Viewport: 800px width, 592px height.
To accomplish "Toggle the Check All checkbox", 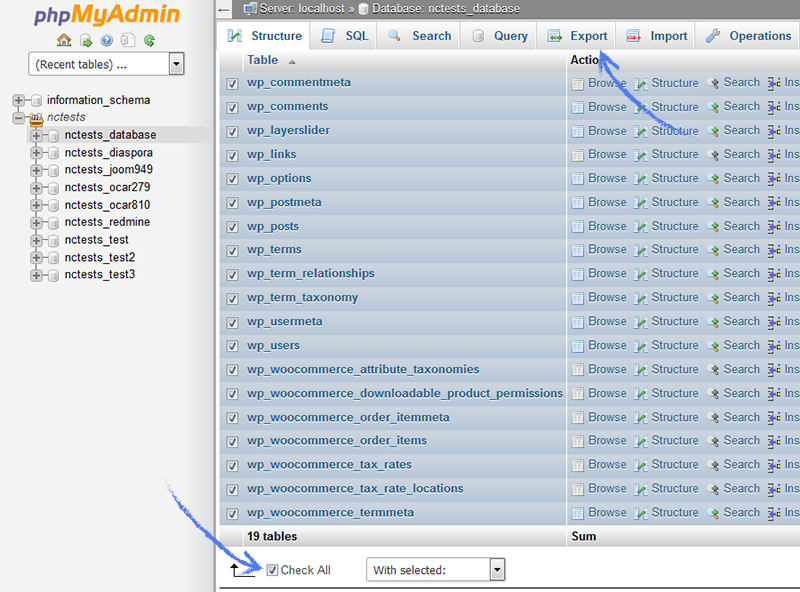I will click(x=272, y=570).
